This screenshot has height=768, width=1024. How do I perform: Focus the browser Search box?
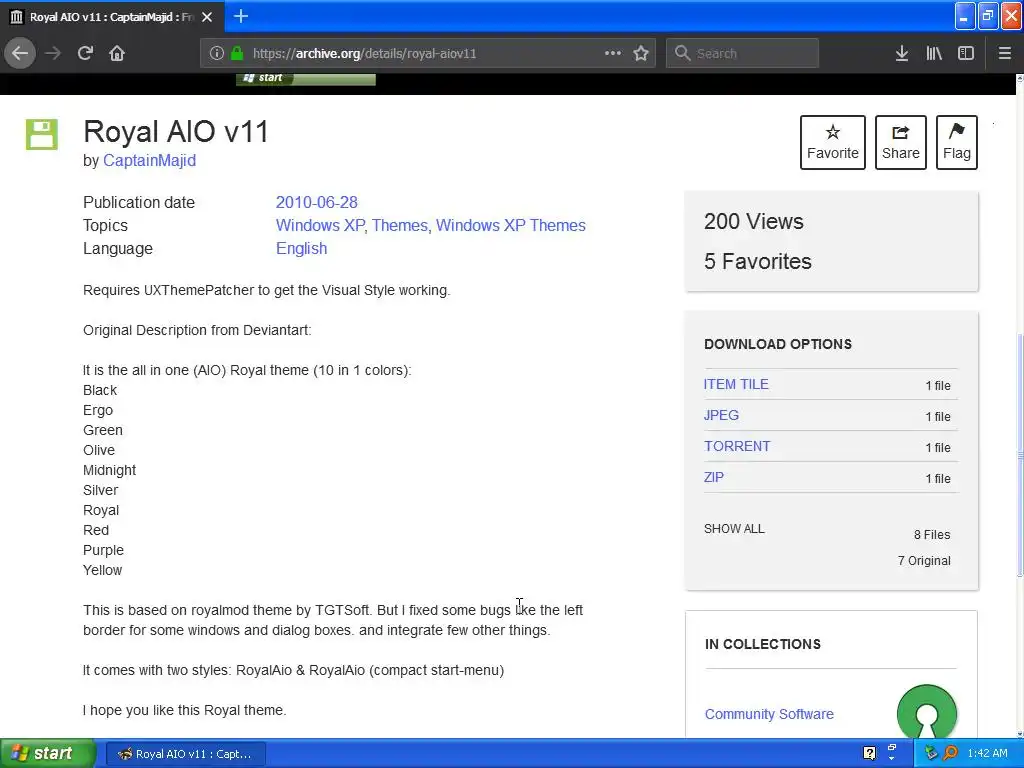[x=743, y=54]
